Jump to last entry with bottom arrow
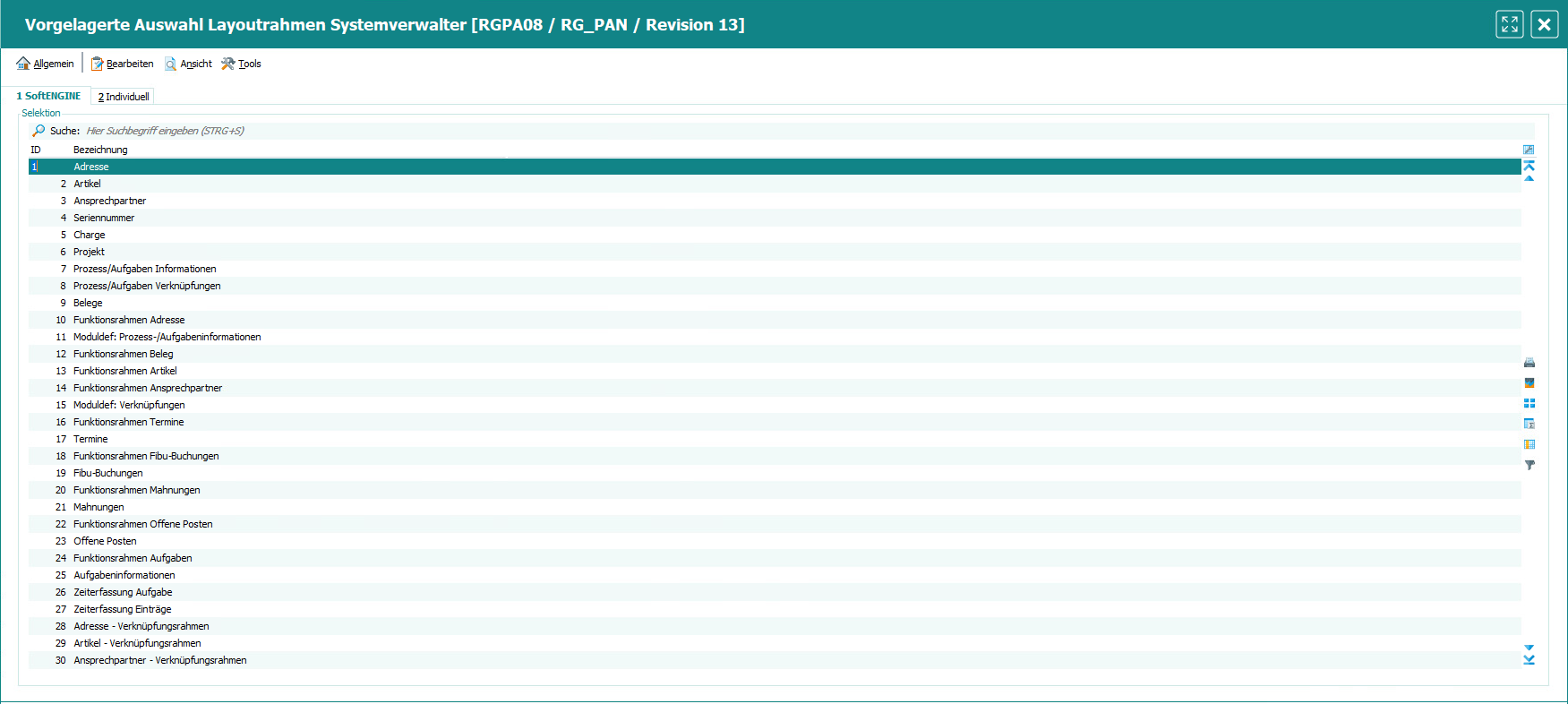The width and height of the screenshot is (1568, 704). pyautogui.click(x=1529, y=660)
